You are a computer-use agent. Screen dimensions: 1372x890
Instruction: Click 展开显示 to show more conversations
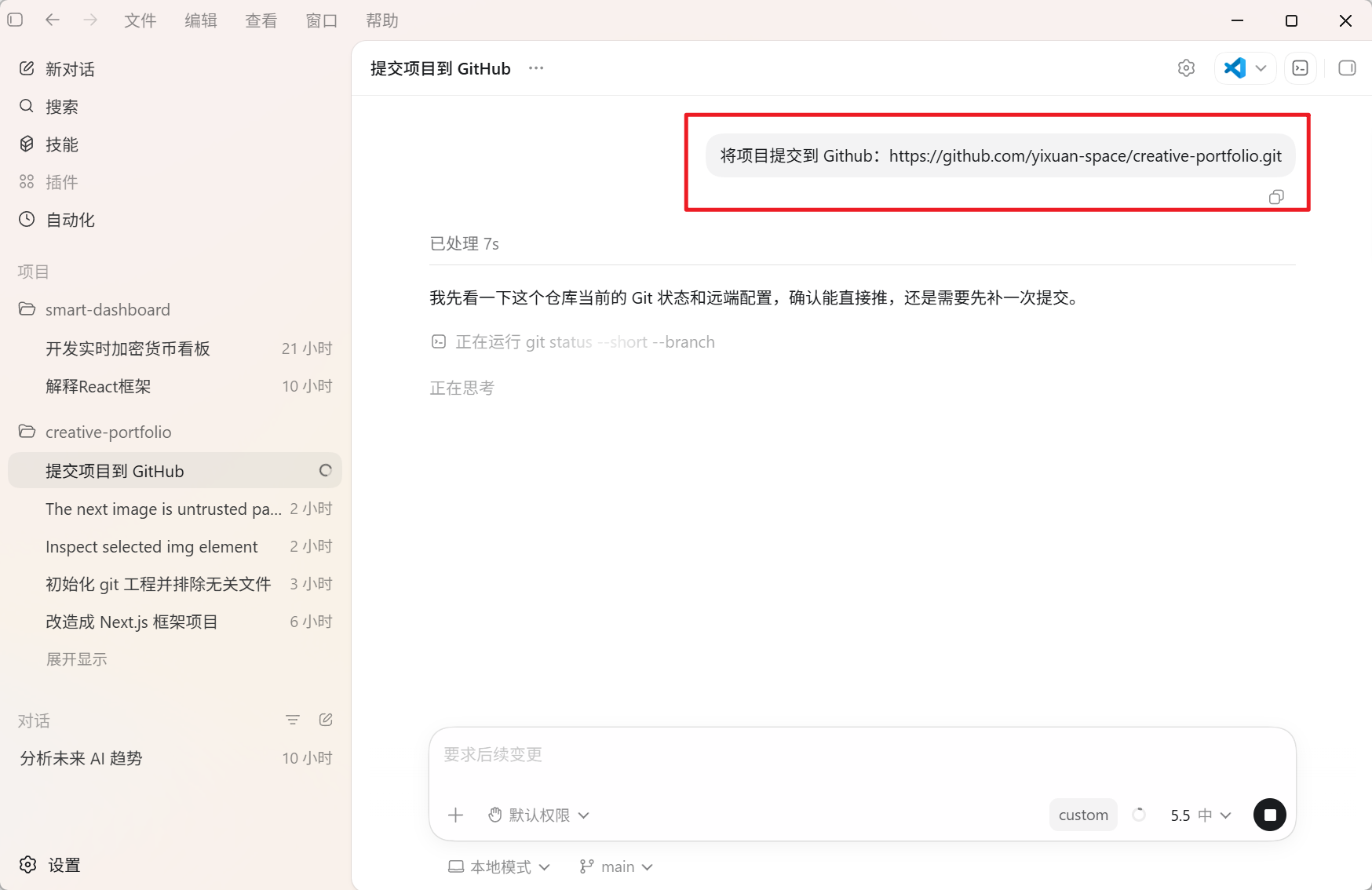[x=76, y=659]
